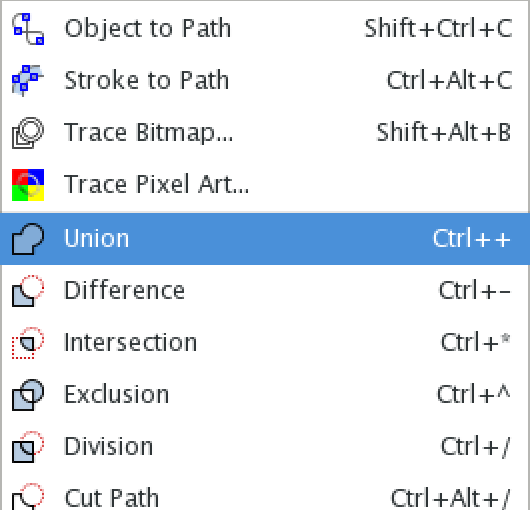The image size is (530, 510).
Task: Choose Object to Path menu entry
Action: point(265,29)
